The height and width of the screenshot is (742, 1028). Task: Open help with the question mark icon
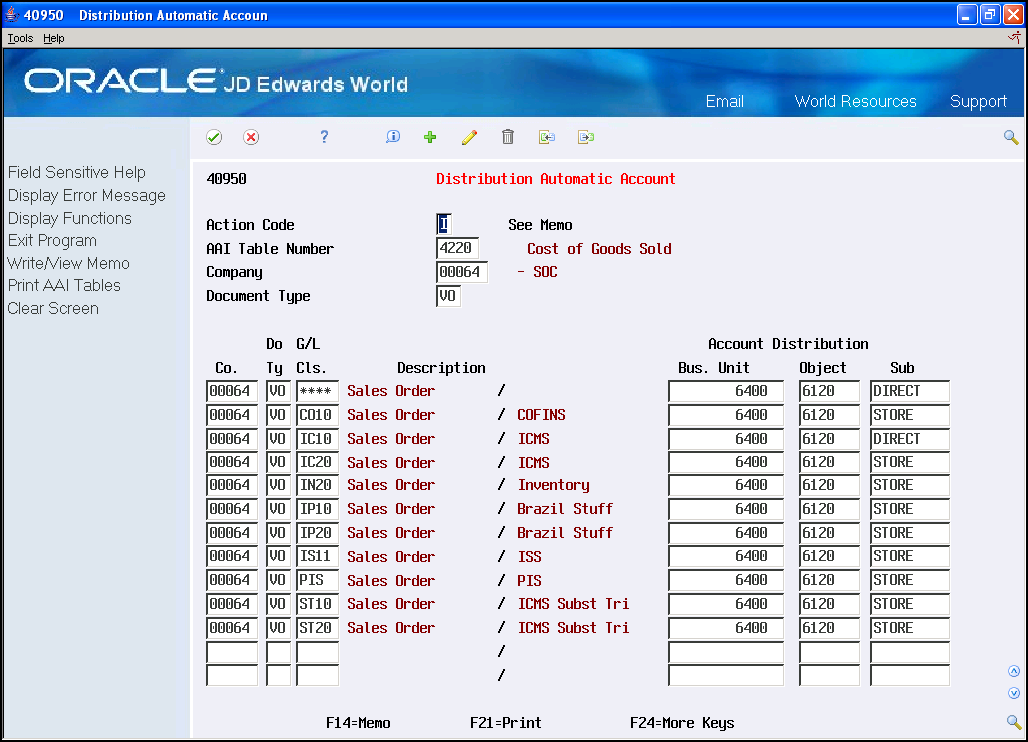tap(324, 136)
